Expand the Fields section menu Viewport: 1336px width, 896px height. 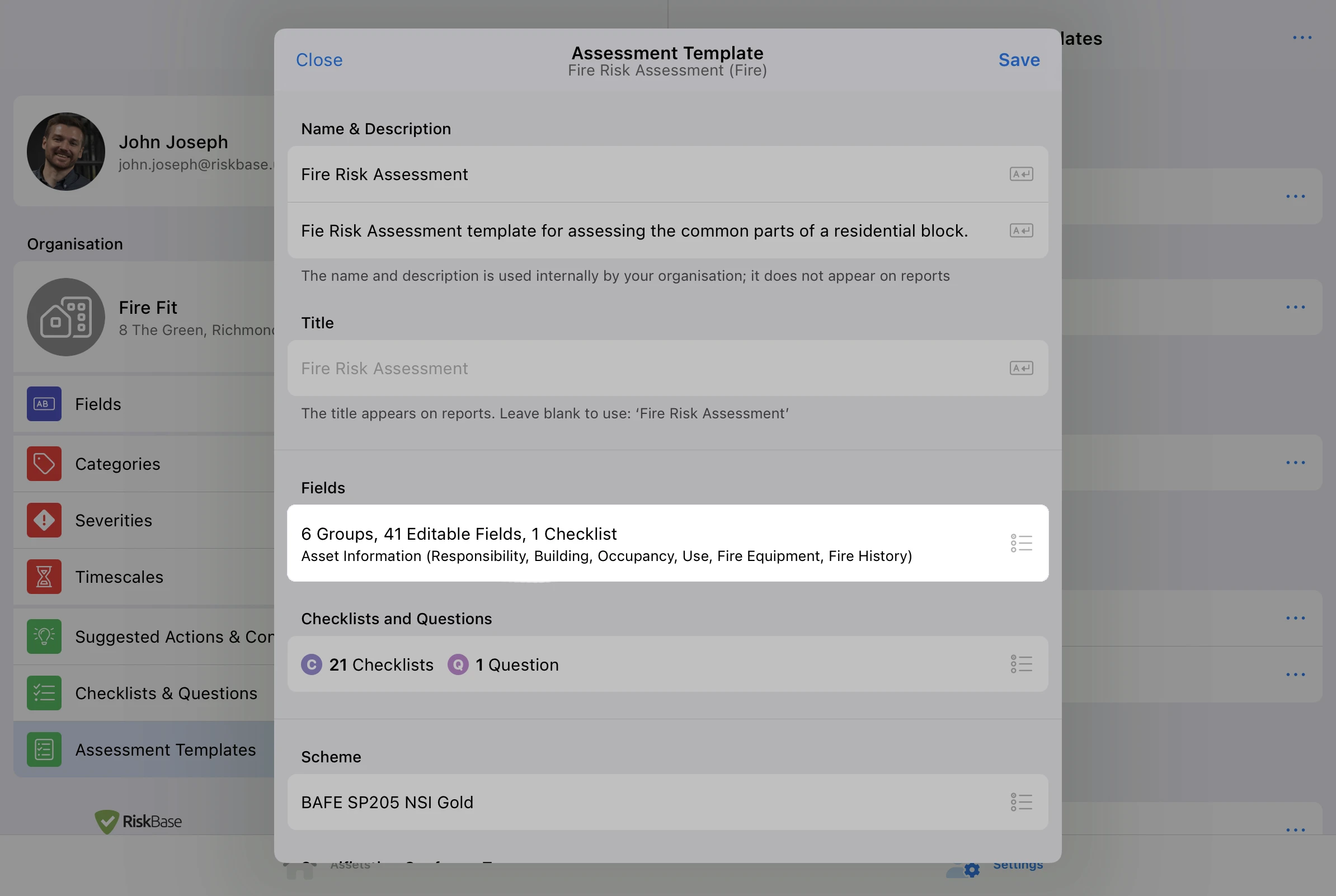pos(1021,543)
